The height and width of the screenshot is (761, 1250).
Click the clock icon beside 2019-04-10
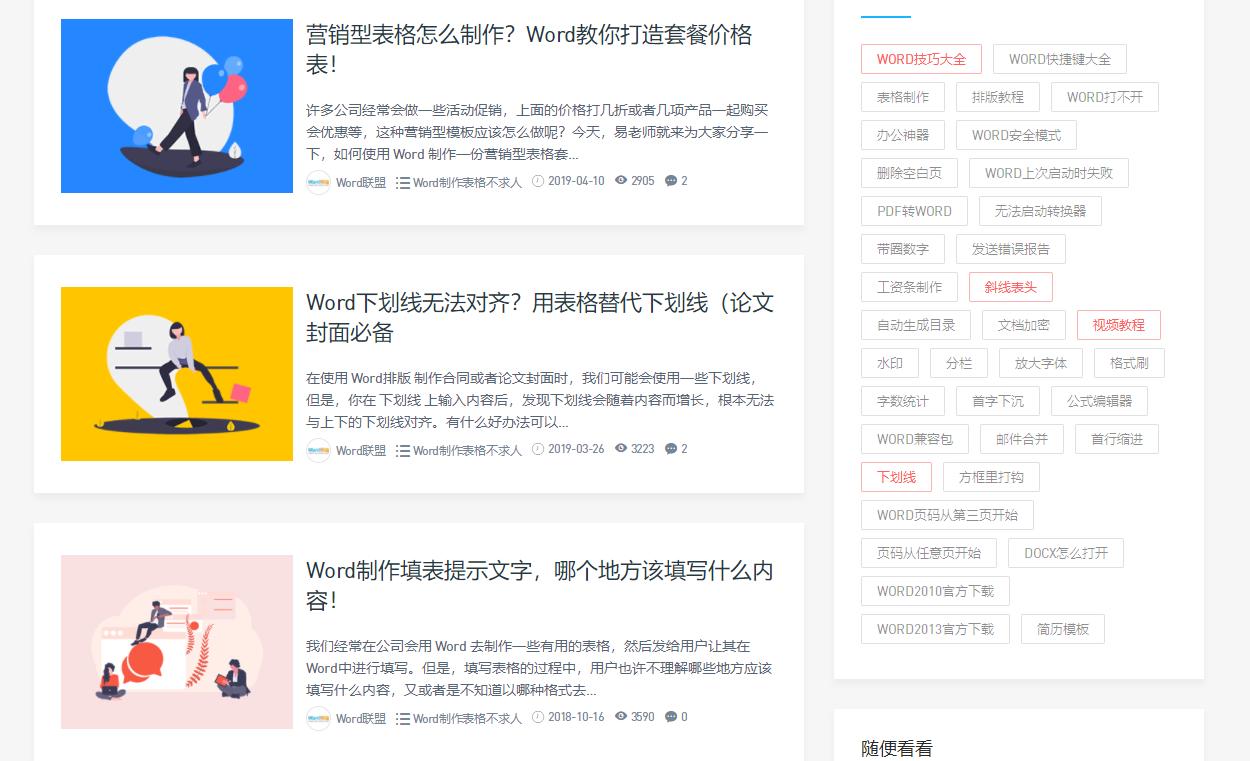pyautogui.click(x=538, y=181)
